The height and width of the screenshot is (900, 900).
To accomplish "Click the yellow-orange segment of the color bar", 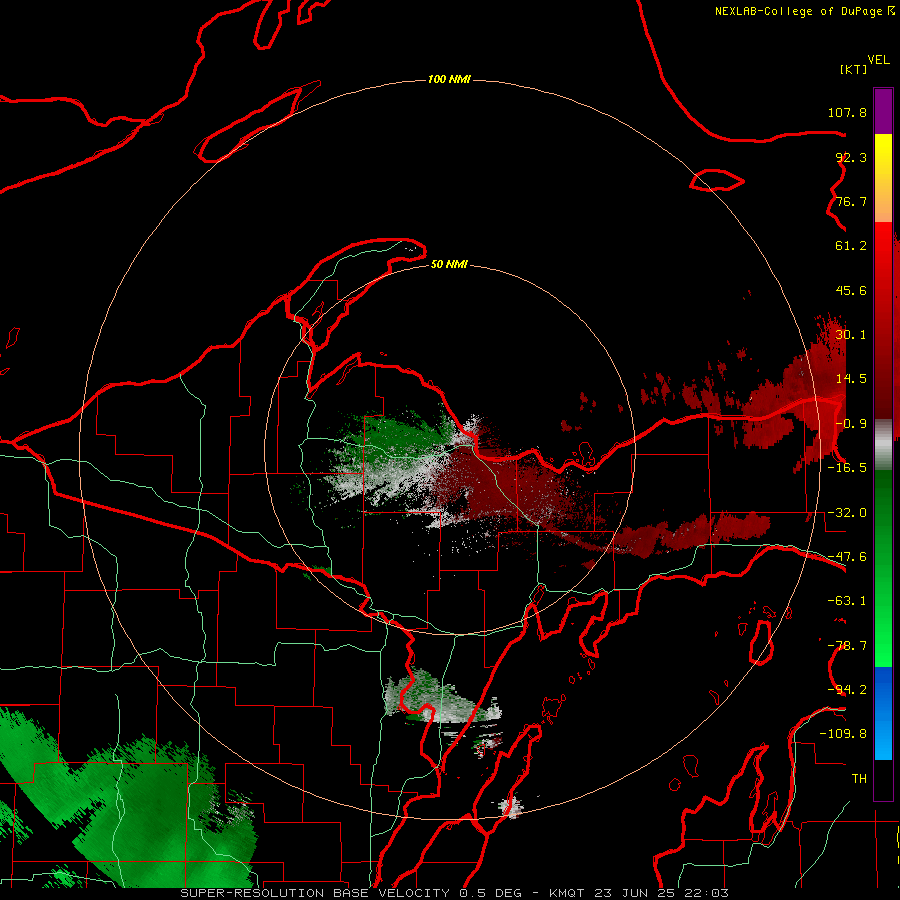I will (883, 178).
